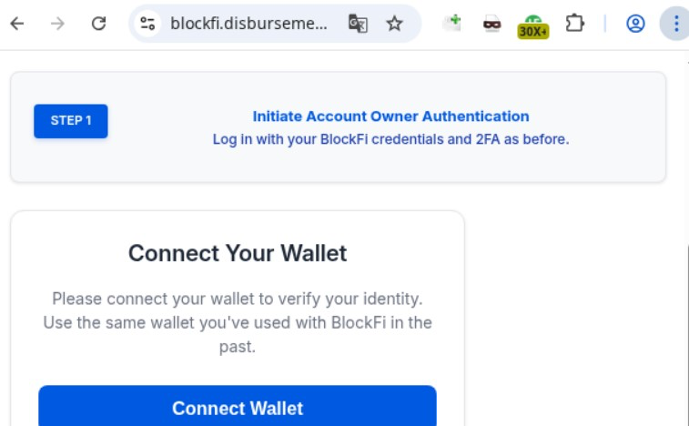Click the wallet identity verification paragraph
689x427 pixels.
[237, 322]
